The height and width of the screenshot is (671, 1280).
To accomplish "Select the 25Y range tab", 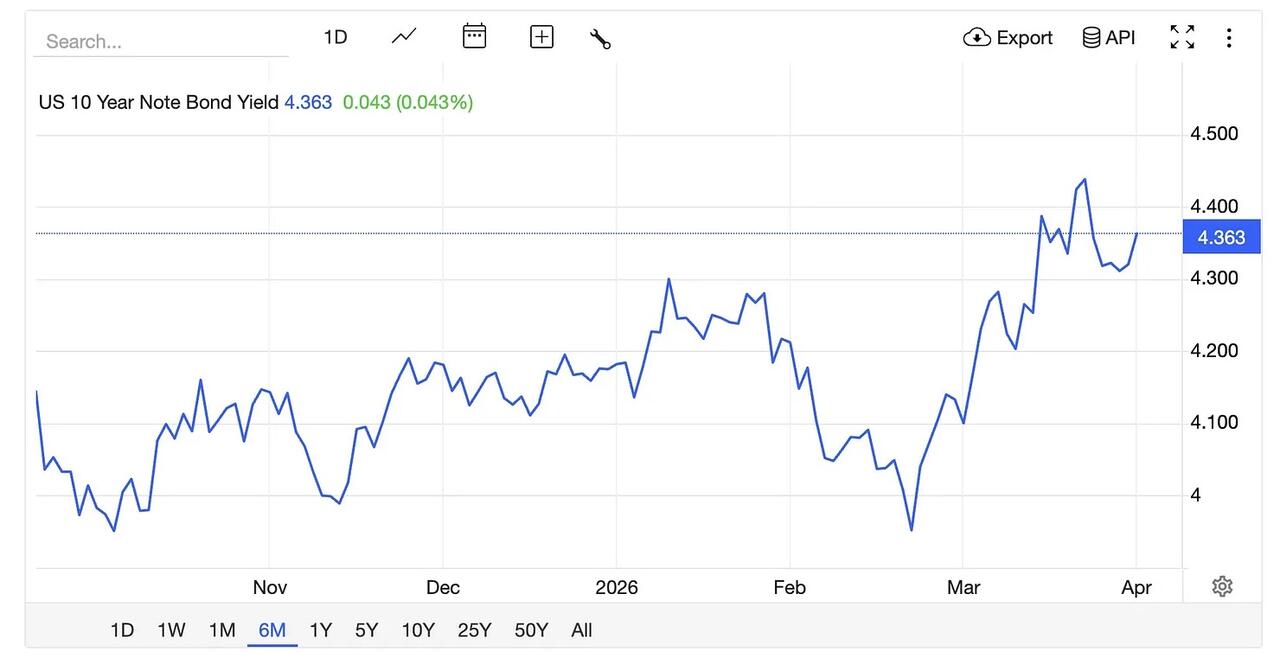I will click(474, 630).
